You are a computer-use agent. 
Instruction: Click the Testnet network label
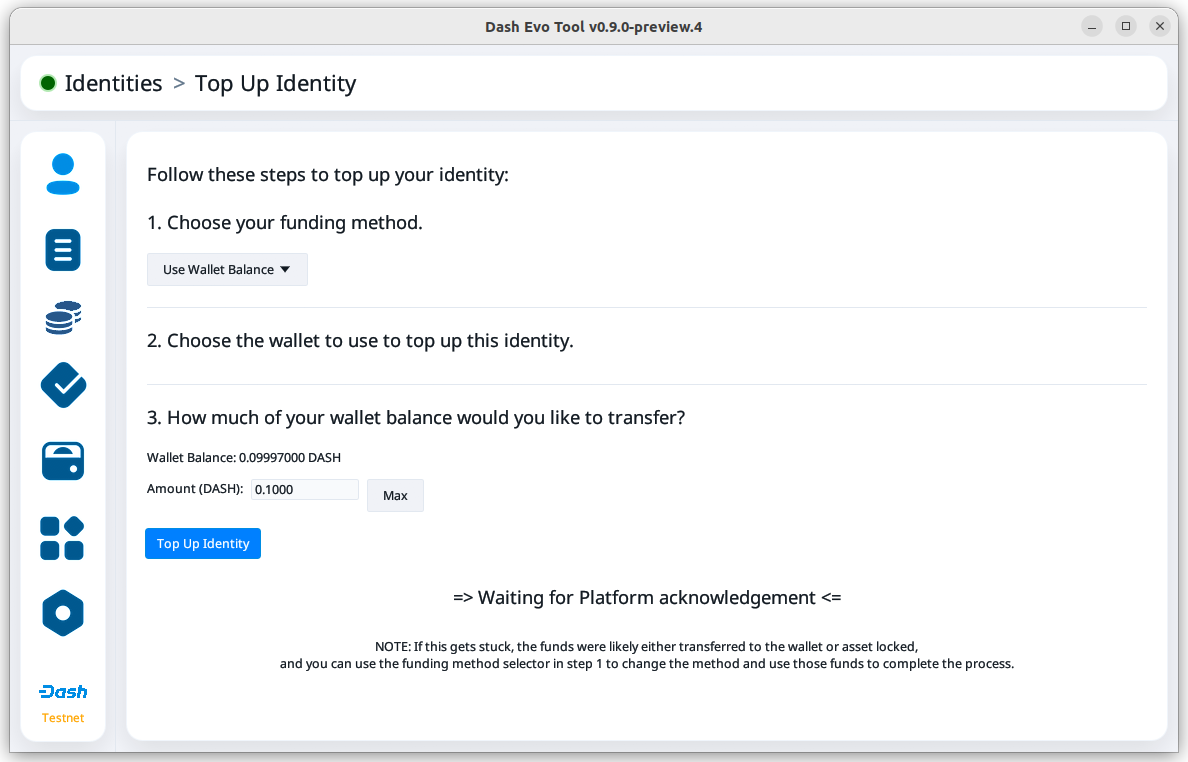63,718
